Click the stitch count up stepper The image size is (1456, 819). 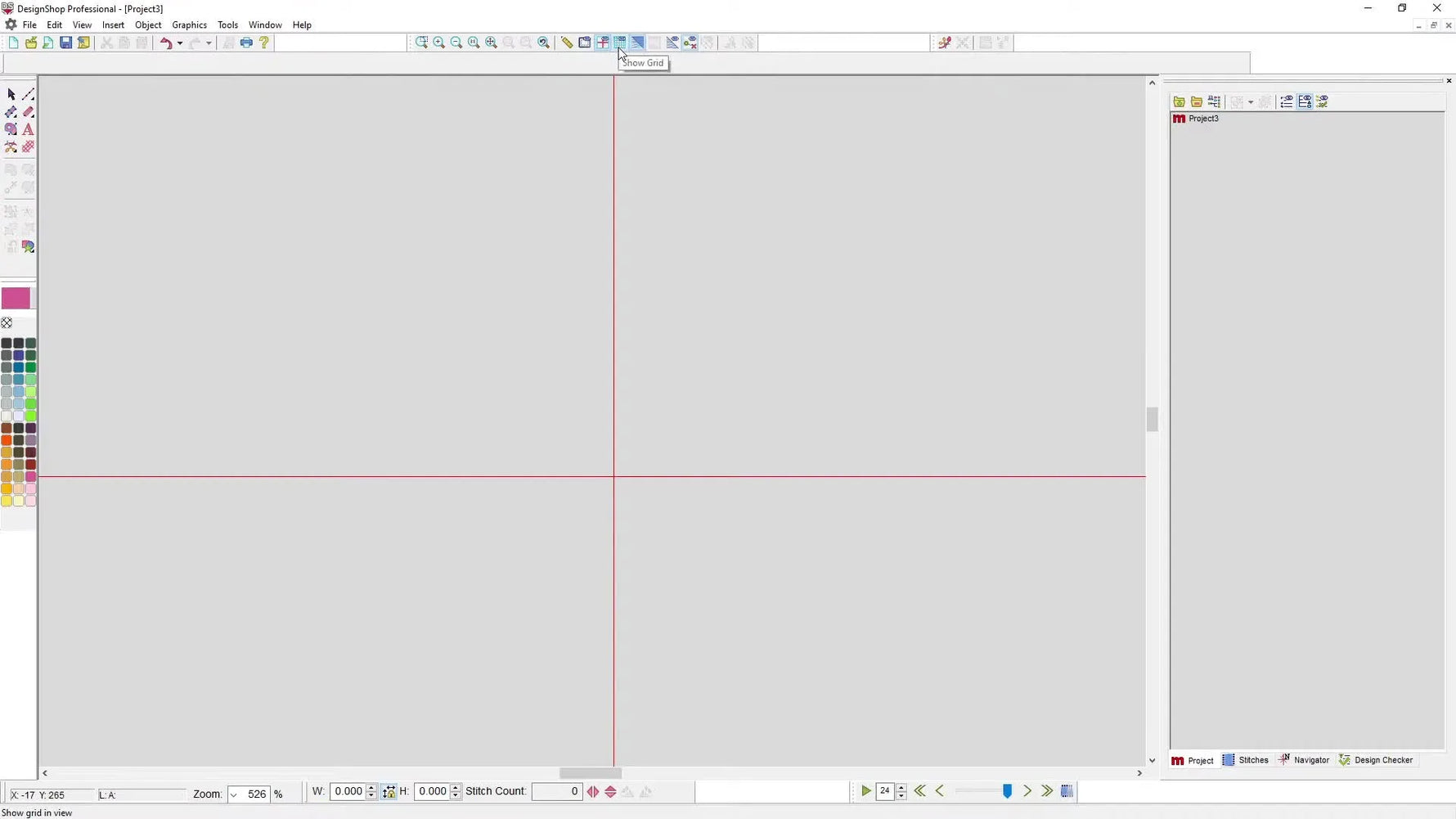tap(901, 787)
